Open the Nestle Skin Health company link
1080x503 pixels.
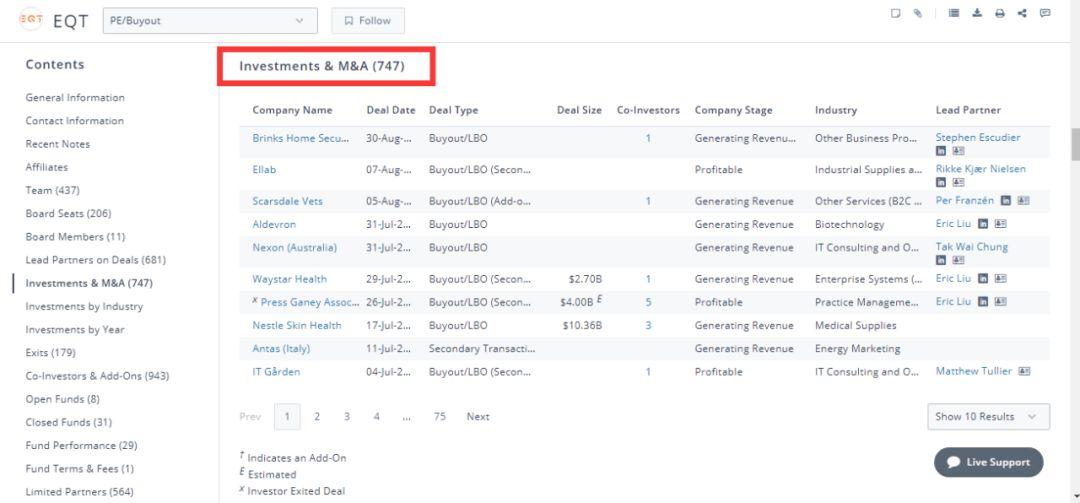[297, 325]
